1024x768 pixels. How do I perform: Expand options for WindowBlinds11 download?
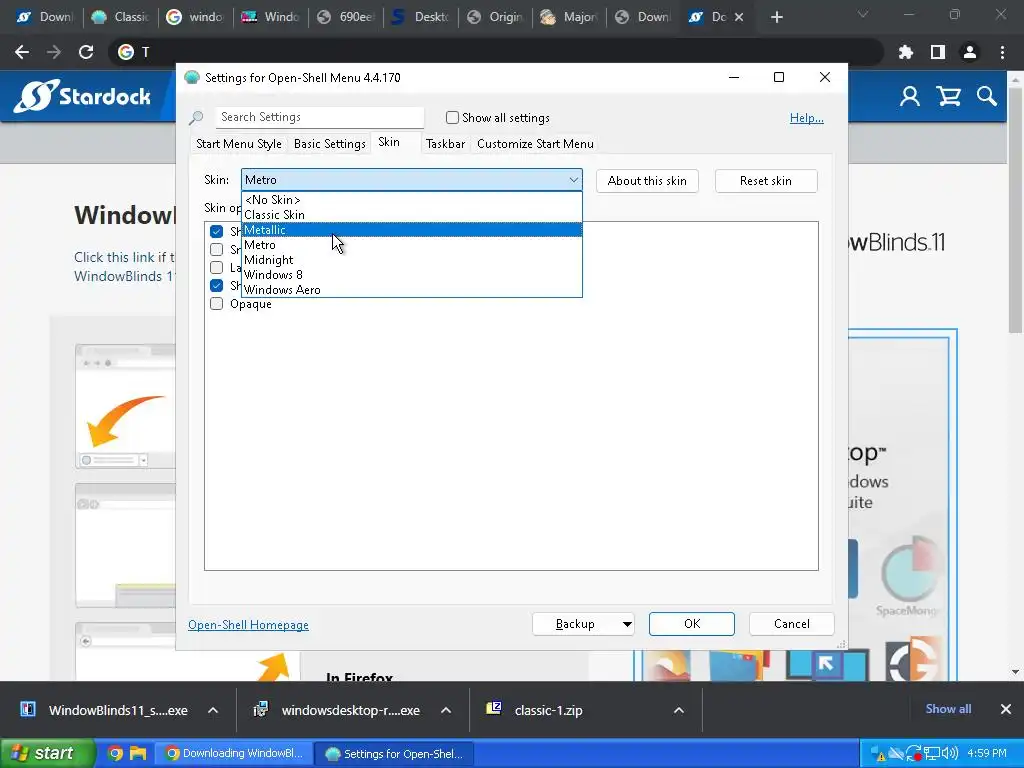(x=213, y=710)
